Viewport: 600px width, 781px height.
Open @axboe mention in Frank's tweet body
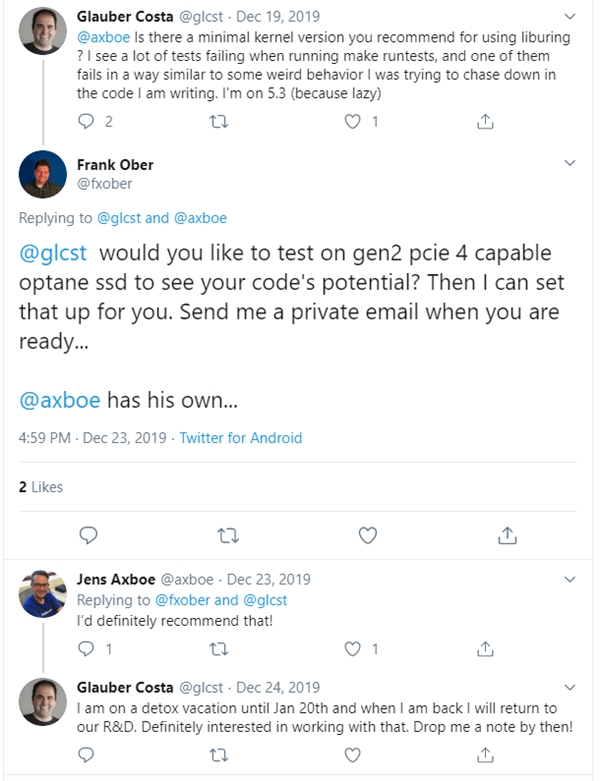(60, 400)
